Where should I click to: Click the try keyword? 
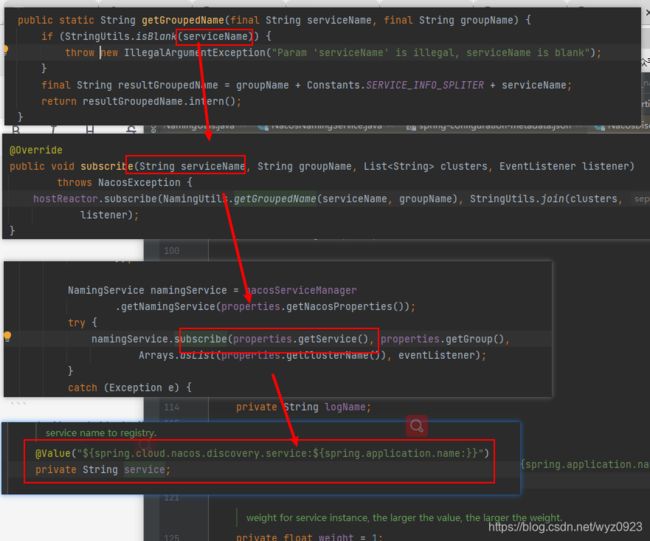pos(77,323)
